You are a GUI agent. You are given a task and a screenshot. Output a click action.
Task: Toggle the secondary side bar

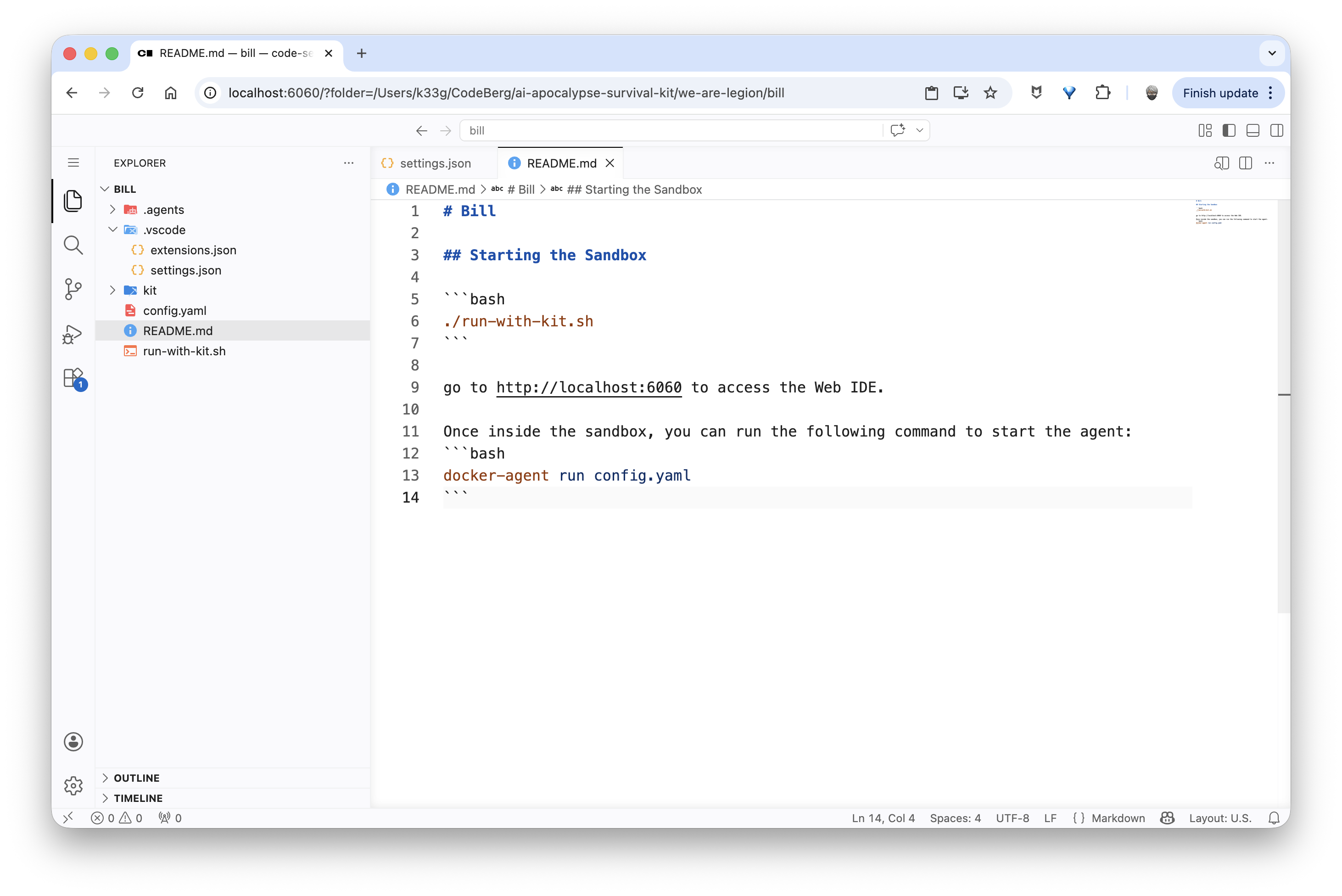point(1277,131)
